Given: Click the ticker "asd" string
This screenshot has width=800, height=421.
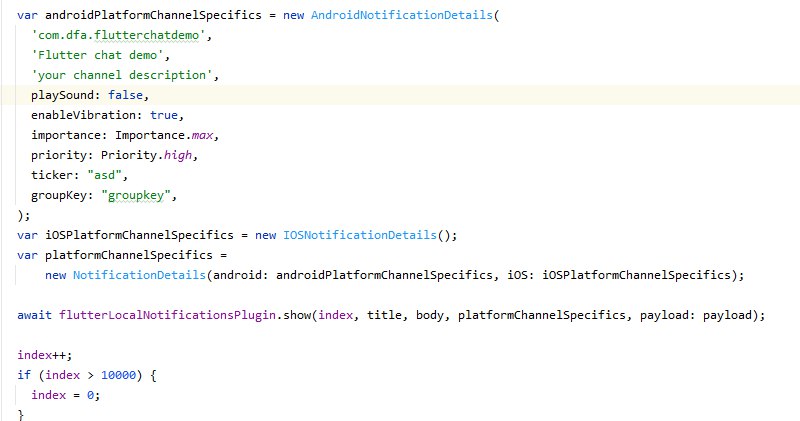Looking at the screenshot, I should click(x=105, y=175).
